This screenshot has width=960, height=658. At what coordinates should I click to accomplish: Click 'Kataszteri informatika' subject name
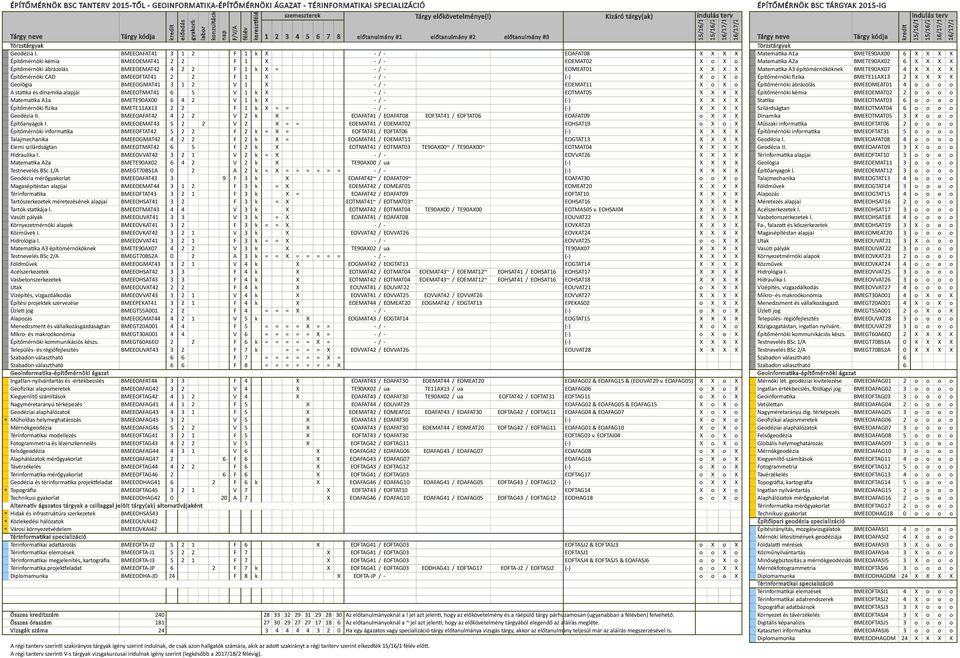point(784,630)
